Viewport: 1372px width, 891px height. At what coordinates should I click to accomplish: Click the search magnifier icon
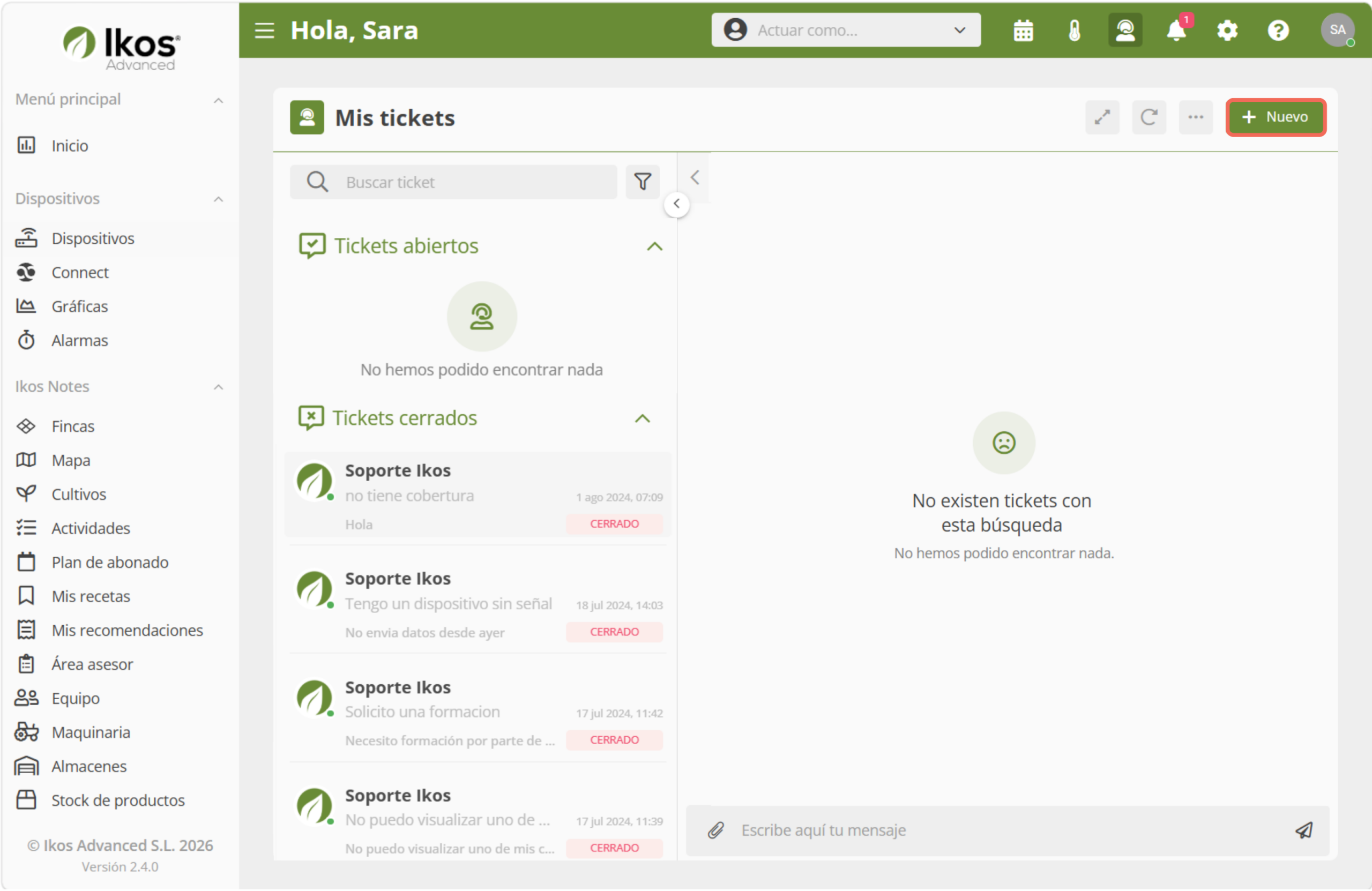click(317, 182)
